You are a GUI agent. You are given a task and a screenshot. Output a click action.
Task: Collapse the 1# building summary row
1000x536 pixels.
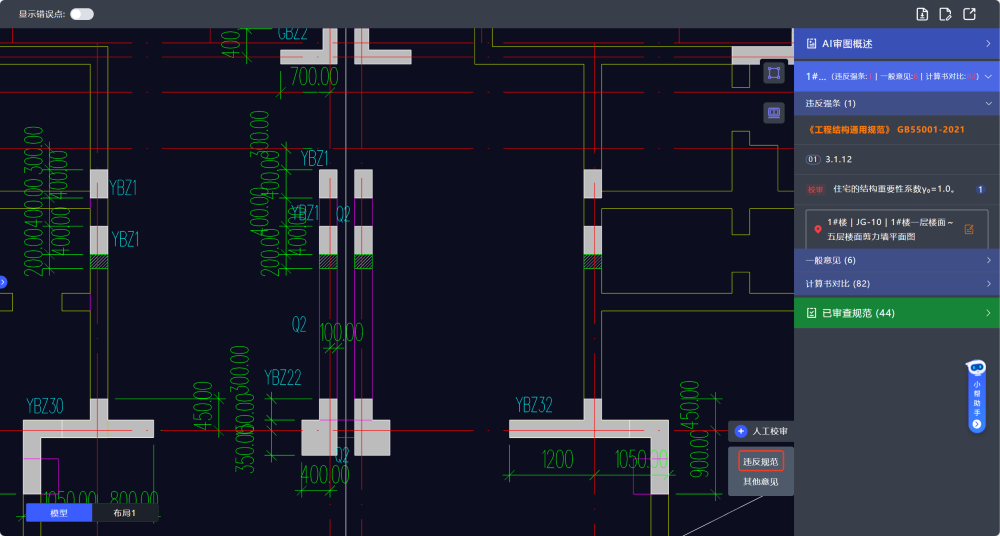[987, 76]
